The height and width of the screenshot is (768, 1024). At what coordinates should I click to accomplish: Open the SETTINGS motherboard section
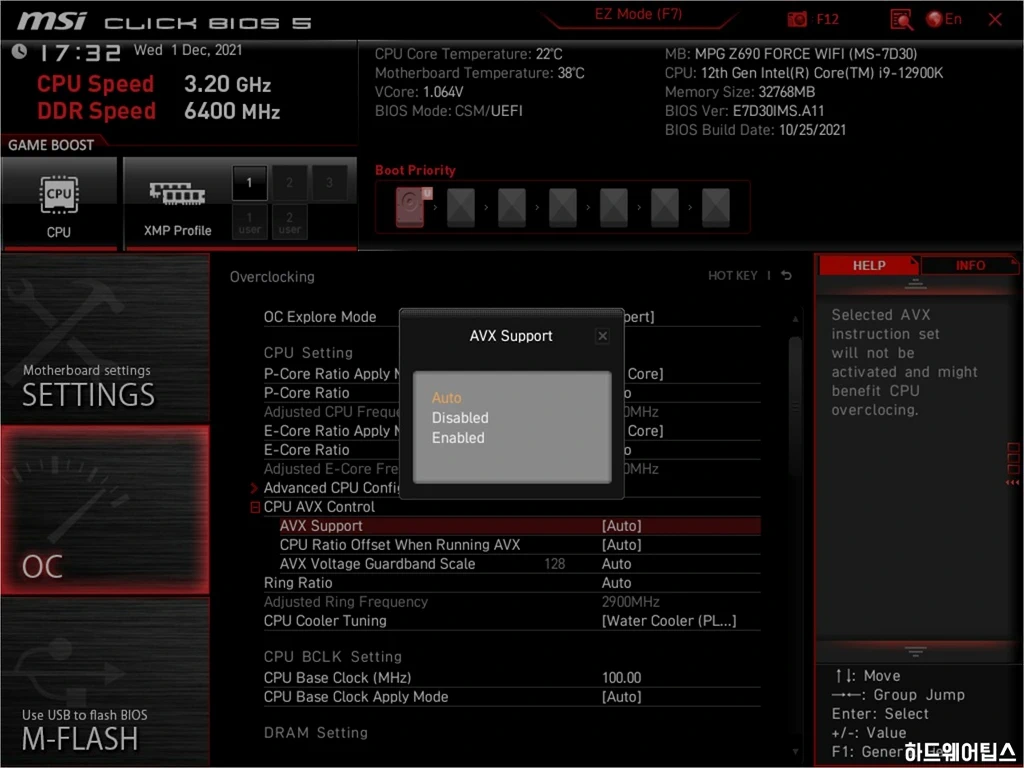click(104, 338)
